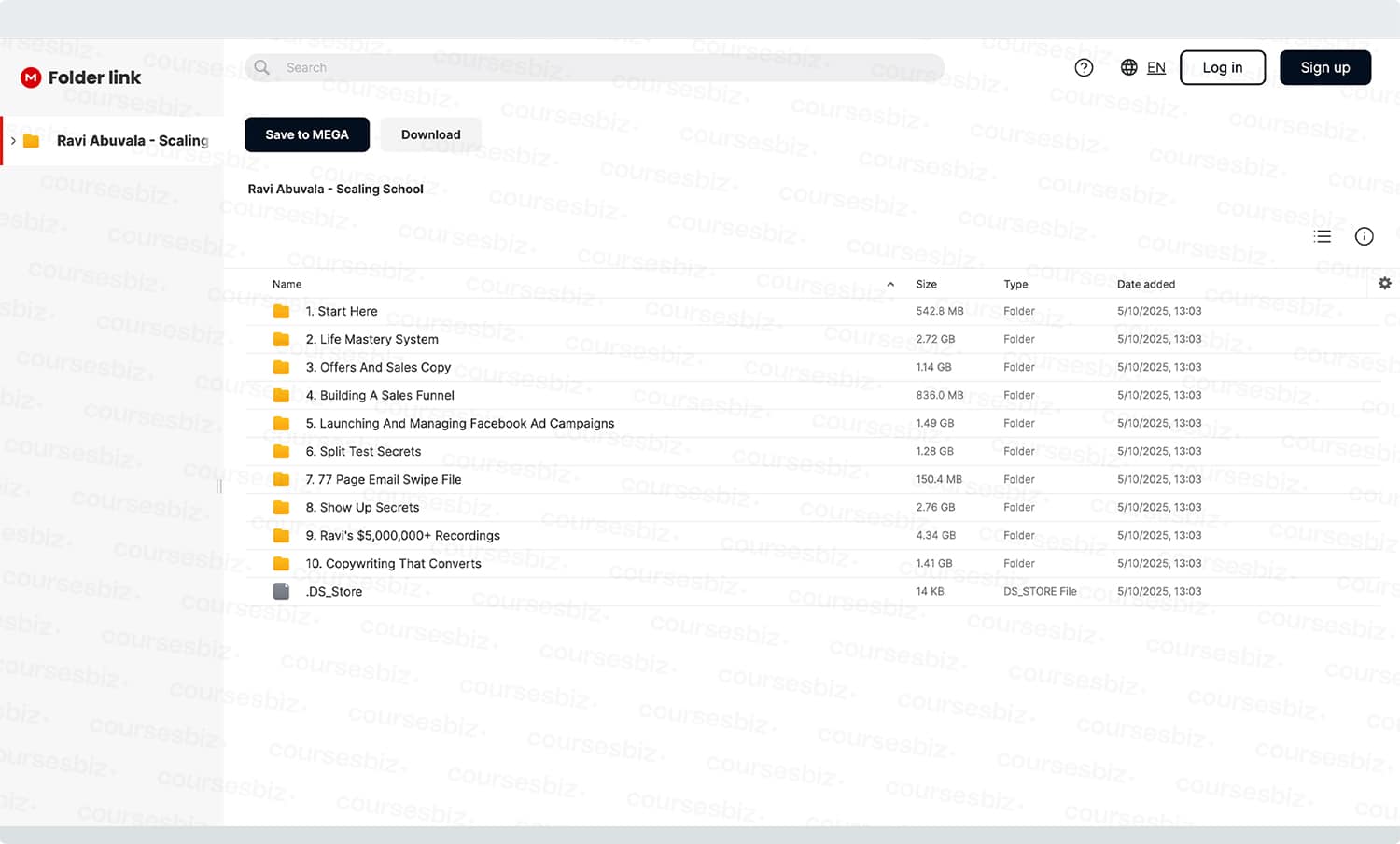
Task: Click sidebar Ravi Abuvala folder icon
Action: 31,141
